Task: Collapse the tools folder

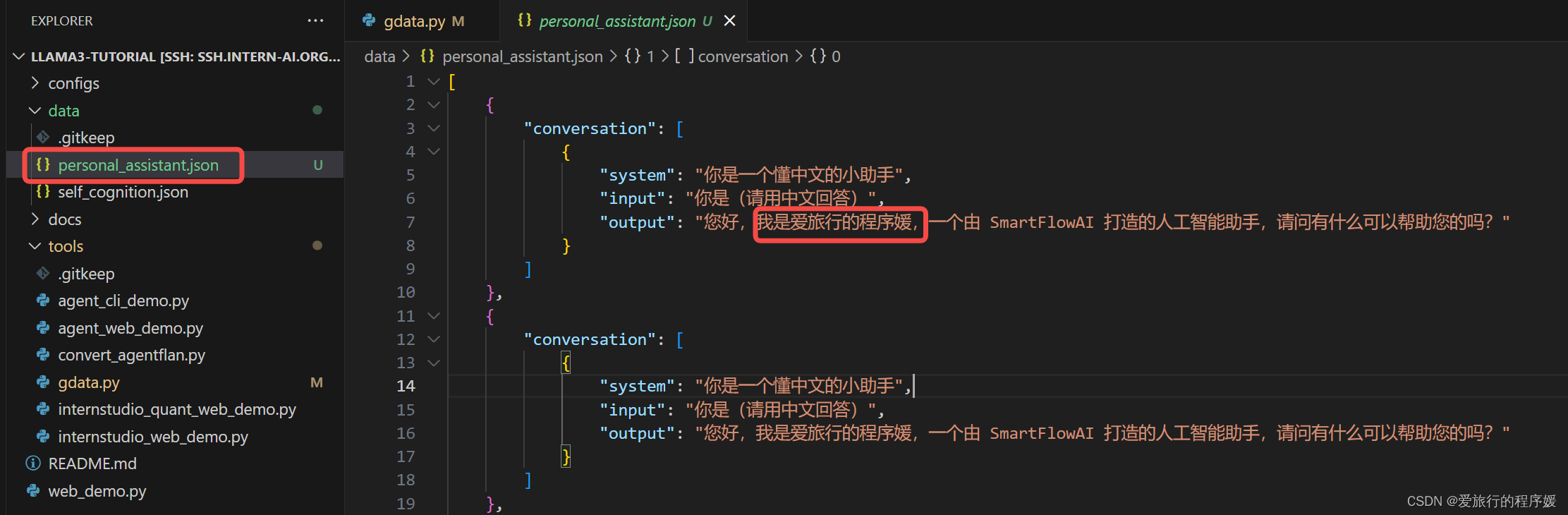Action: click(35, 246)
